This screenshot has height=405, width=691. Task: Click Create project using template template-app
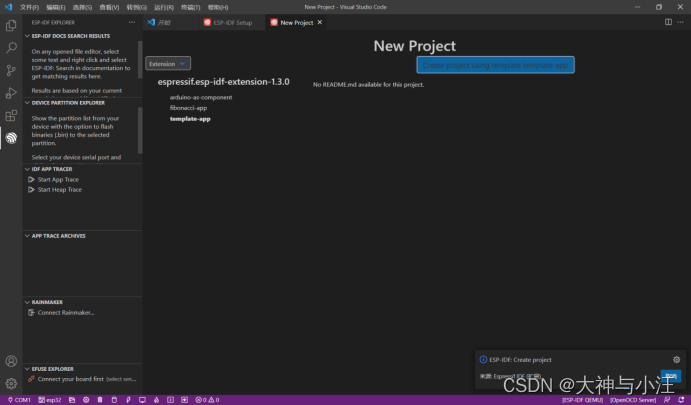click(495, 65)
